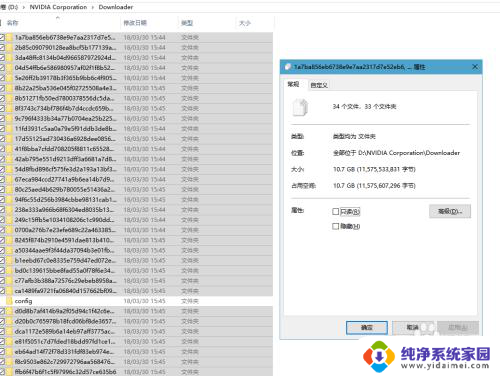
Task: Click the config folder icon
Action: [x=9, y=301]
